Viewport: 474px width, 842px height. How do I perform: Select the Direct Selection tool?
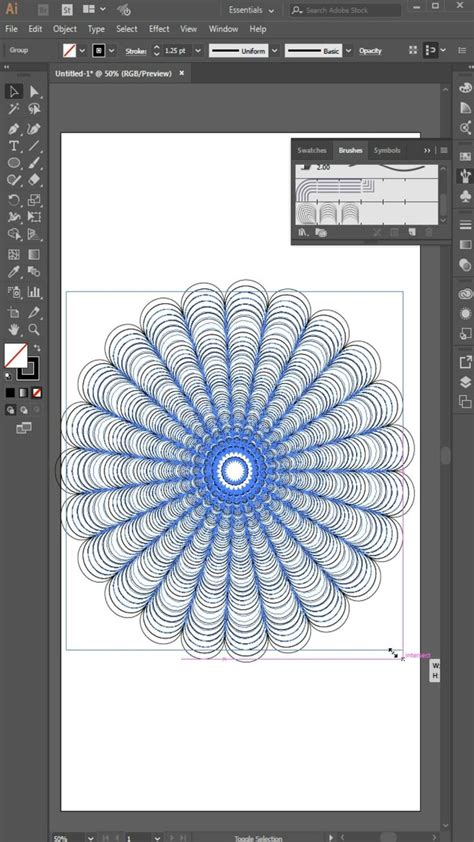(34, 91)
